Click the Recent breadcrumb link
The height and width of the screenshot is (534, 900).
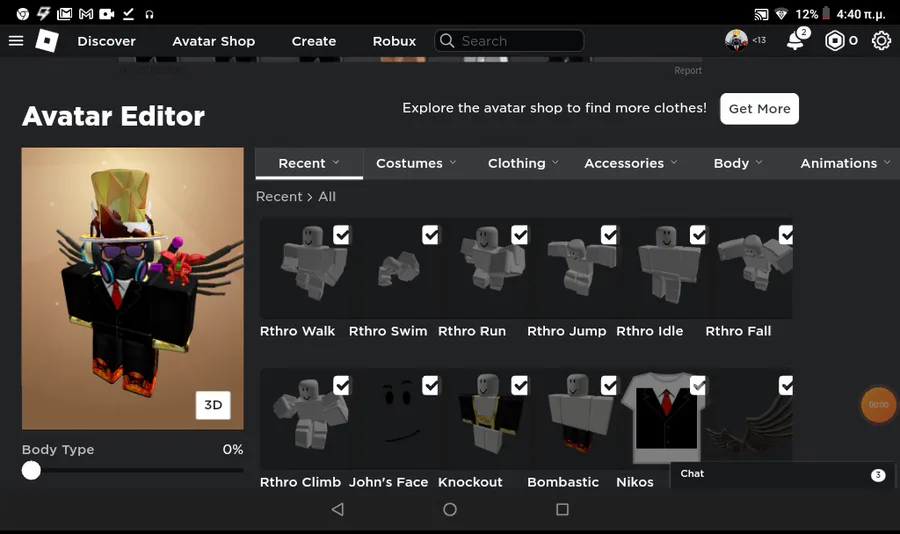(279, 196)
